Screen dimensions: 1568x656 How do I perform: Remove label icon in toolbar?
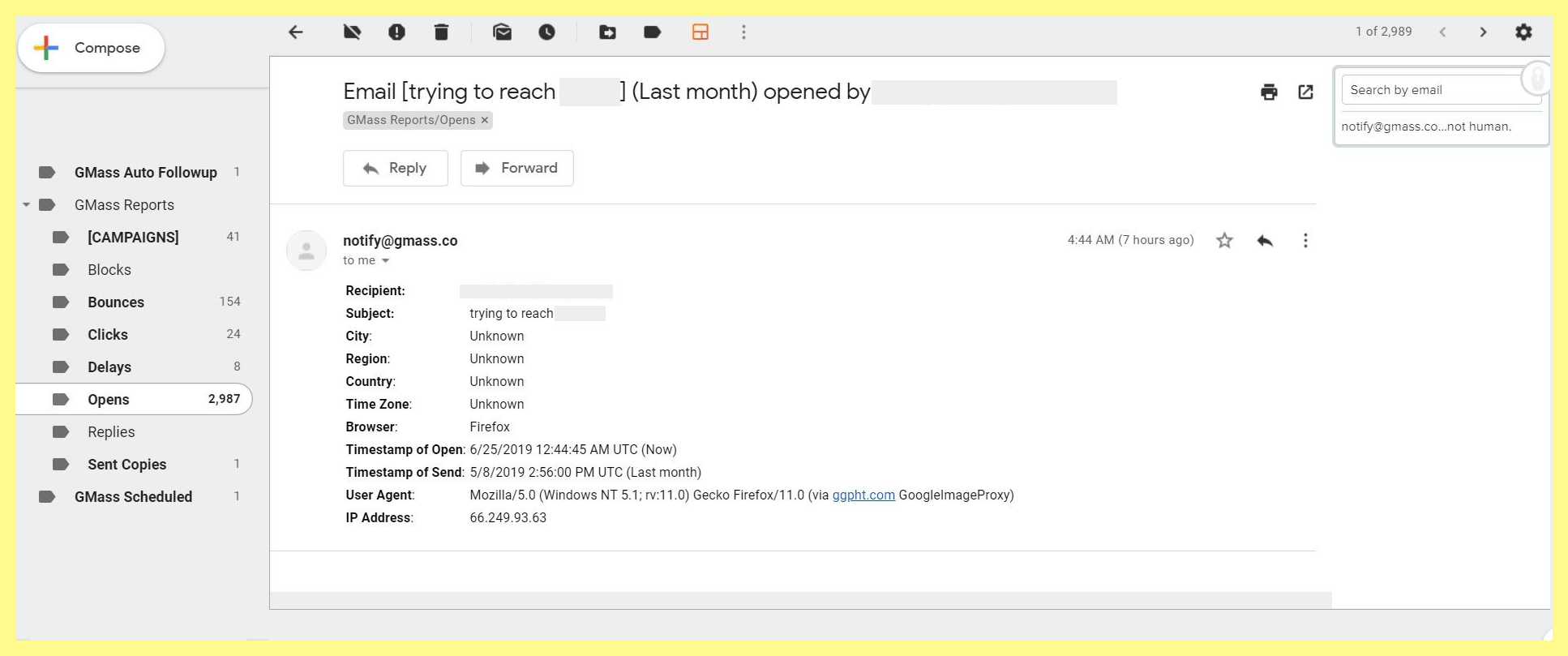coord(352,32)
